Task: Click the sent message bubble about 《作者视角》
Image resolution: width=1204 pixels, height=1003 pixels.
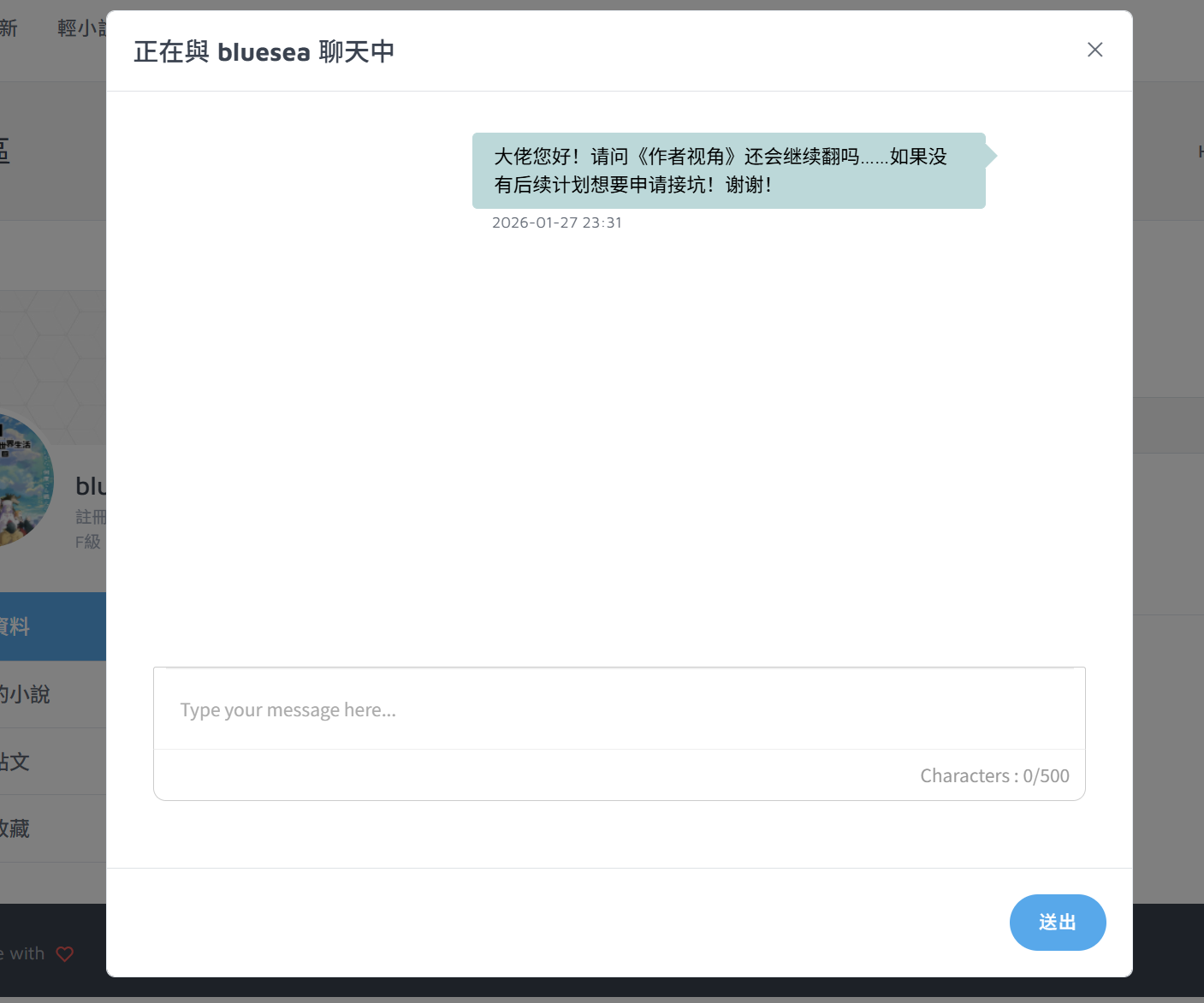Action: (x=728, y=170)
